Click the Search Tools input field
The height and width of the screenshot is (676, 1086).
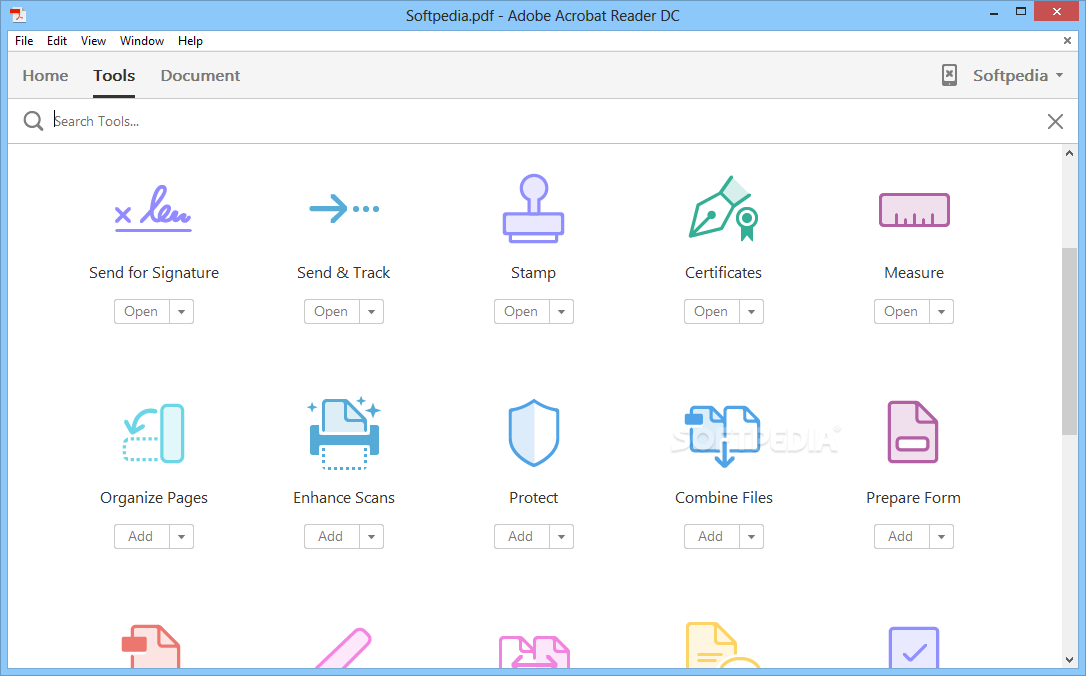coord(544,121)
